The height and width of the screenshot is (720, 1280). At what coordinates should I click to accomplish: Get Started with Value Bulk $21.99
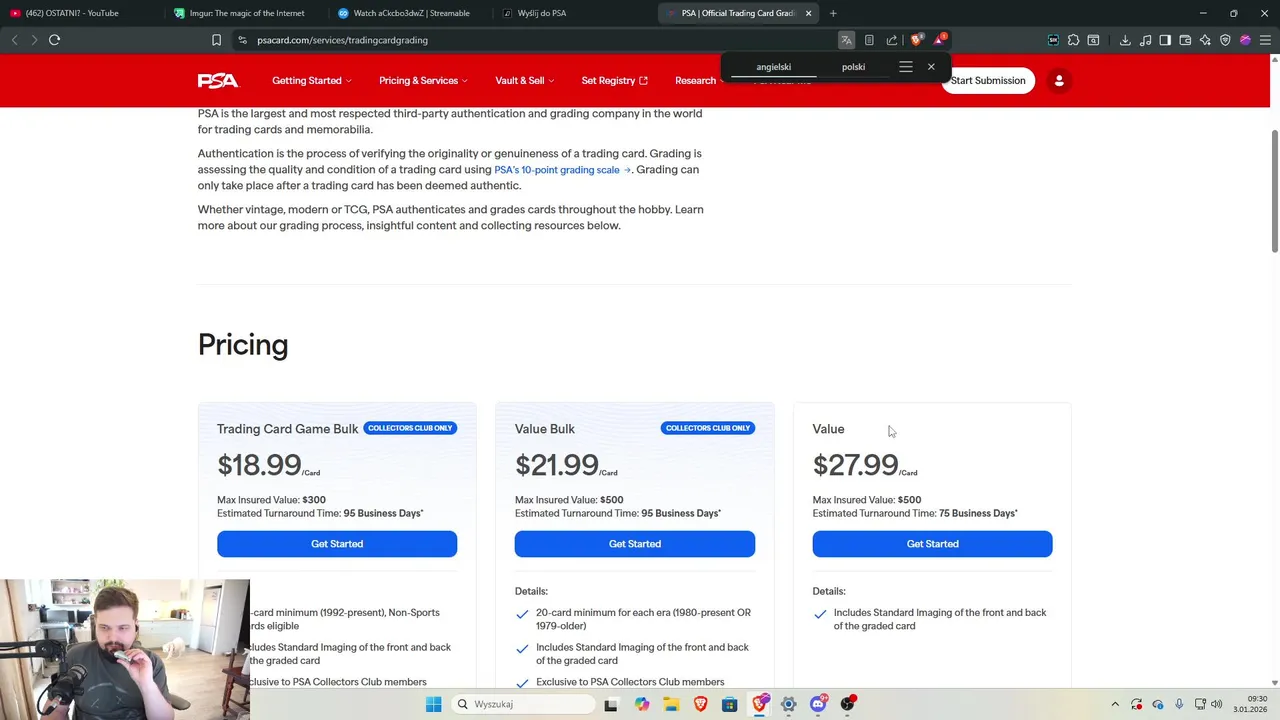tap(635, 544)
